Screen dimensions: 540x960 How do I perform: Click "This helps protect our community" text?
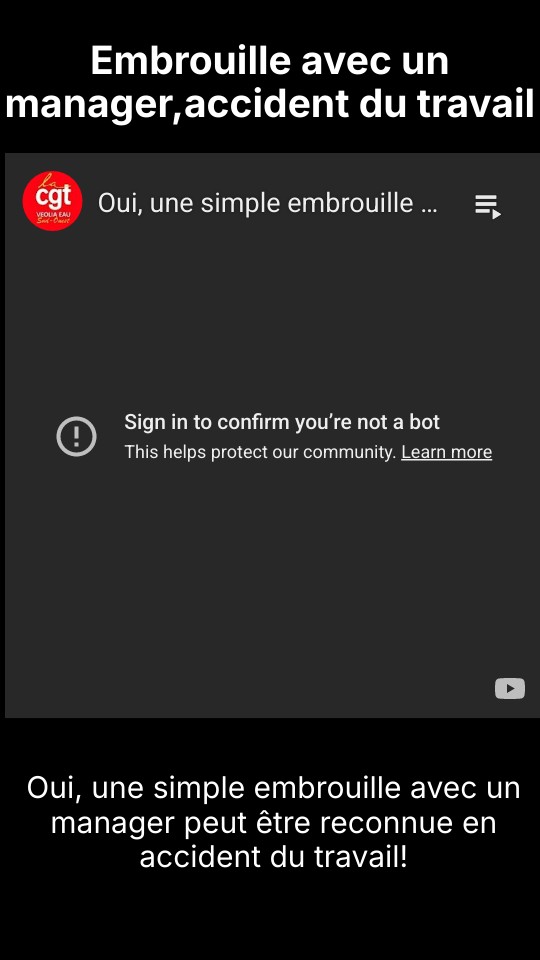(x=260, y=452)
